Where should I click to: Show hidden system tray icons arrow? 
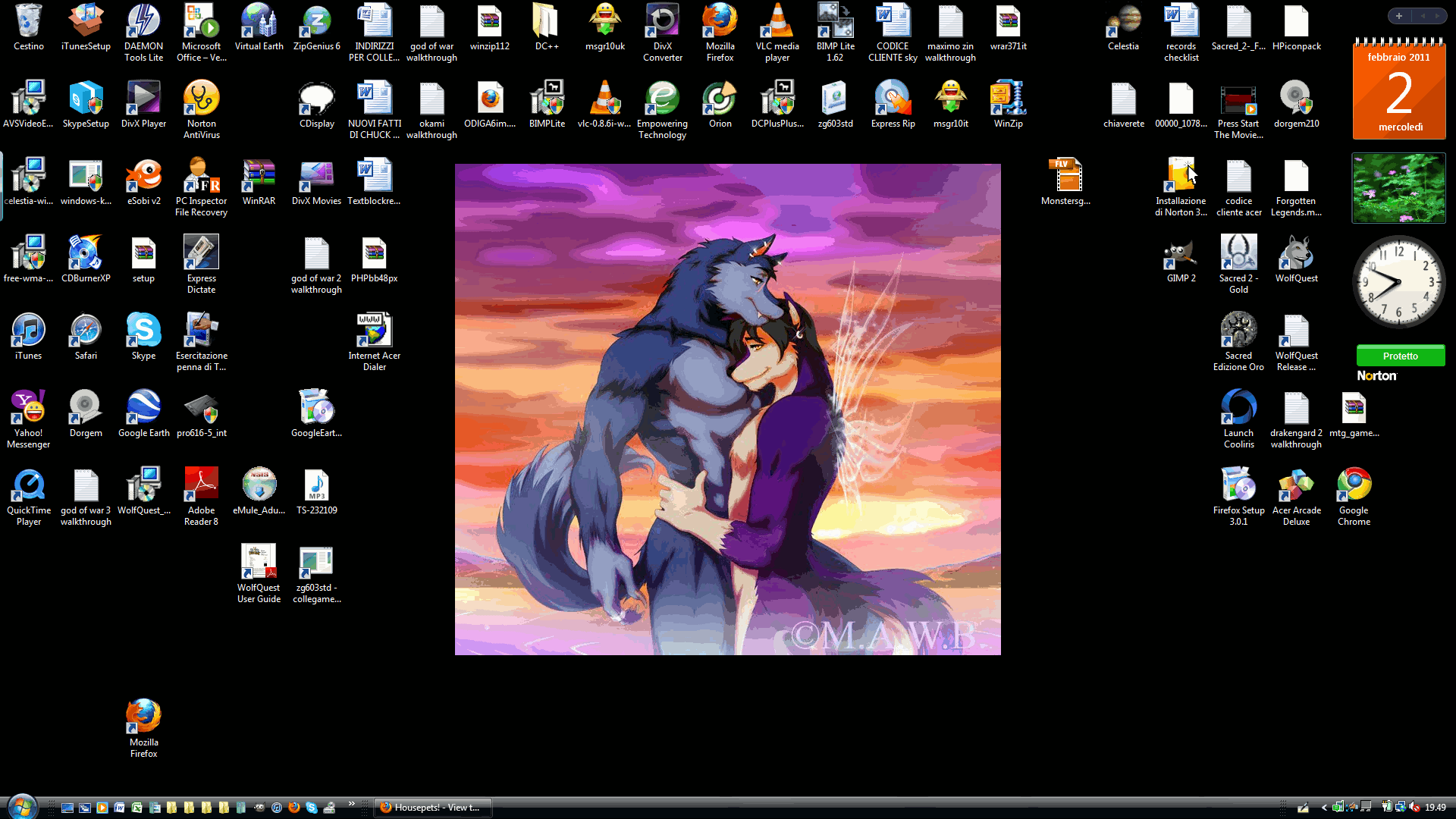(x=1324, y=808)
